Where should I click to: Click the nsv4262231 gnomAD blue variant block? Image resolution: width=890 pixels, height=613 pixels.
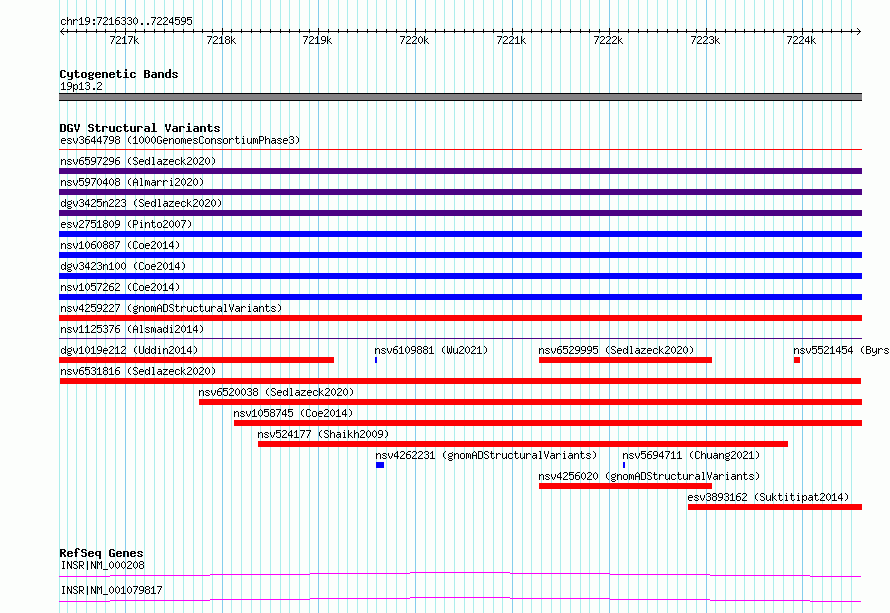point(380,465)
